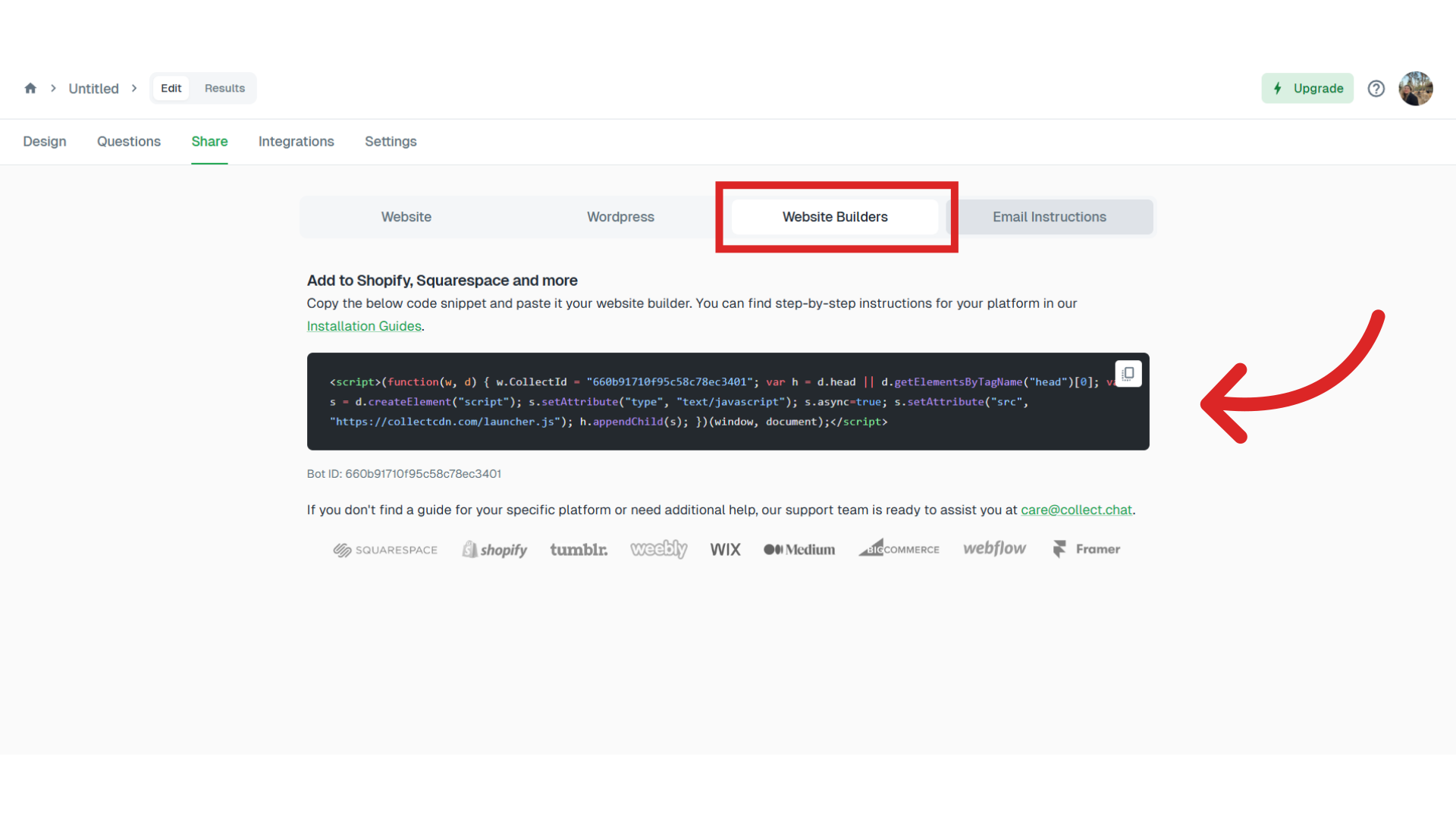This screenshot has height=819, width=1456.
Task: Select the Website sharing option
Action: tap(406, 217)
